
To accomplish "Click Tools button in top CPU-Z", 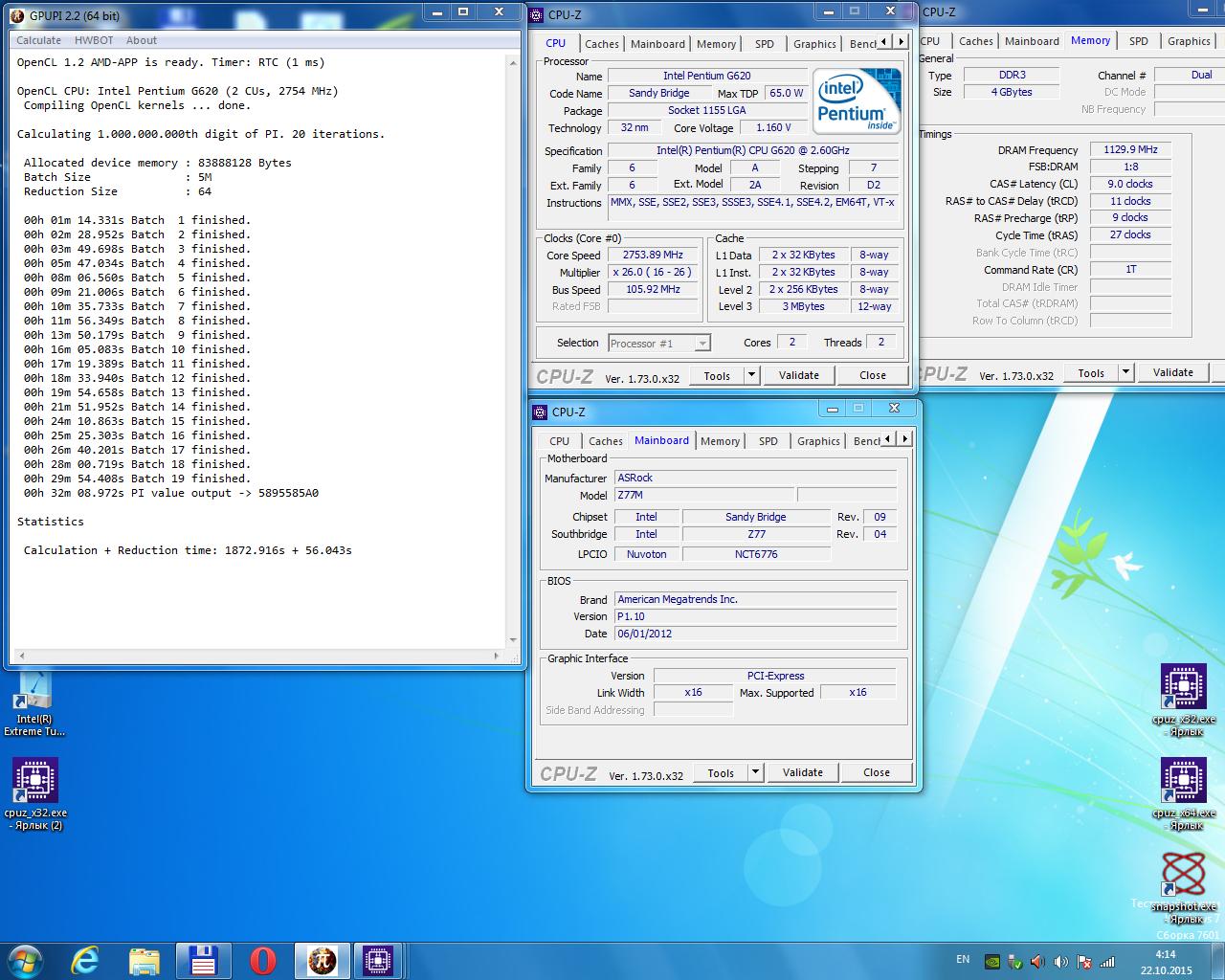I will tap(717, 375).
